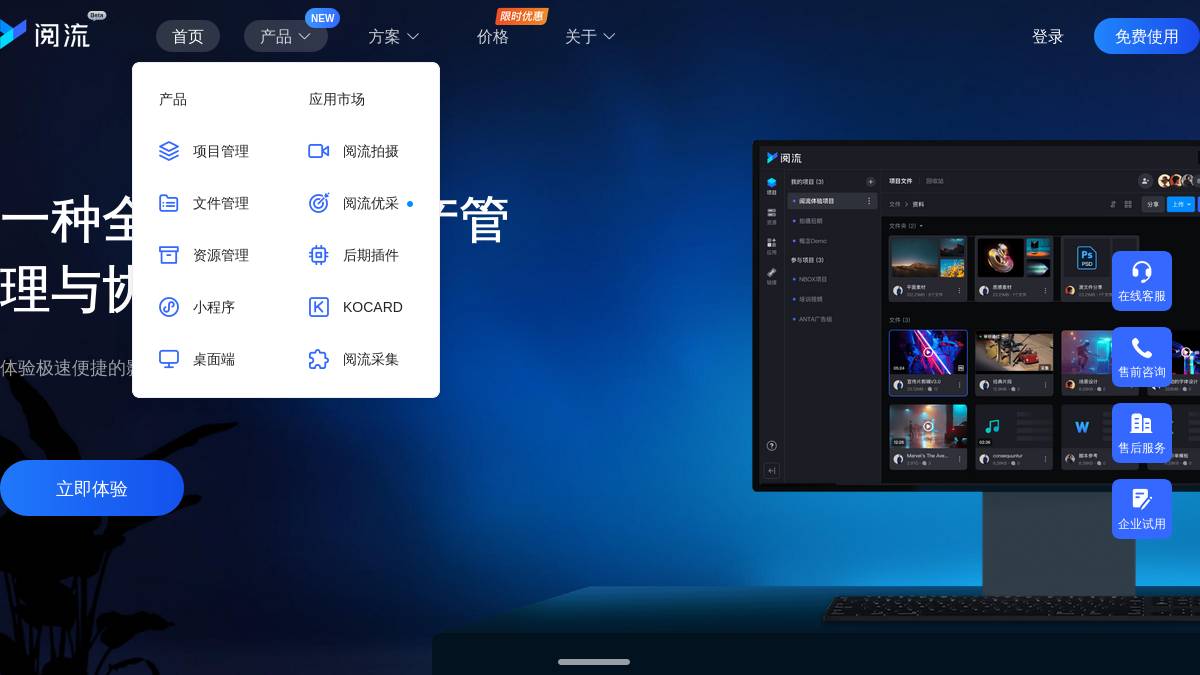This screenshot has height=675, width=1200.
Task: Click the 阅流 logo icon
Action: 12,35
